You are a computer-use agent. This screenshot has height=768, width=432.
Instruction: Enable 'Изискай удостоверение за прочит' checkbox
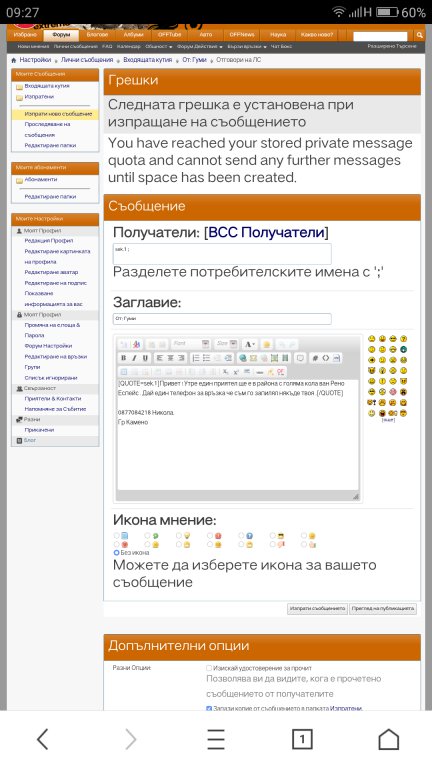(x=209, y=668)
